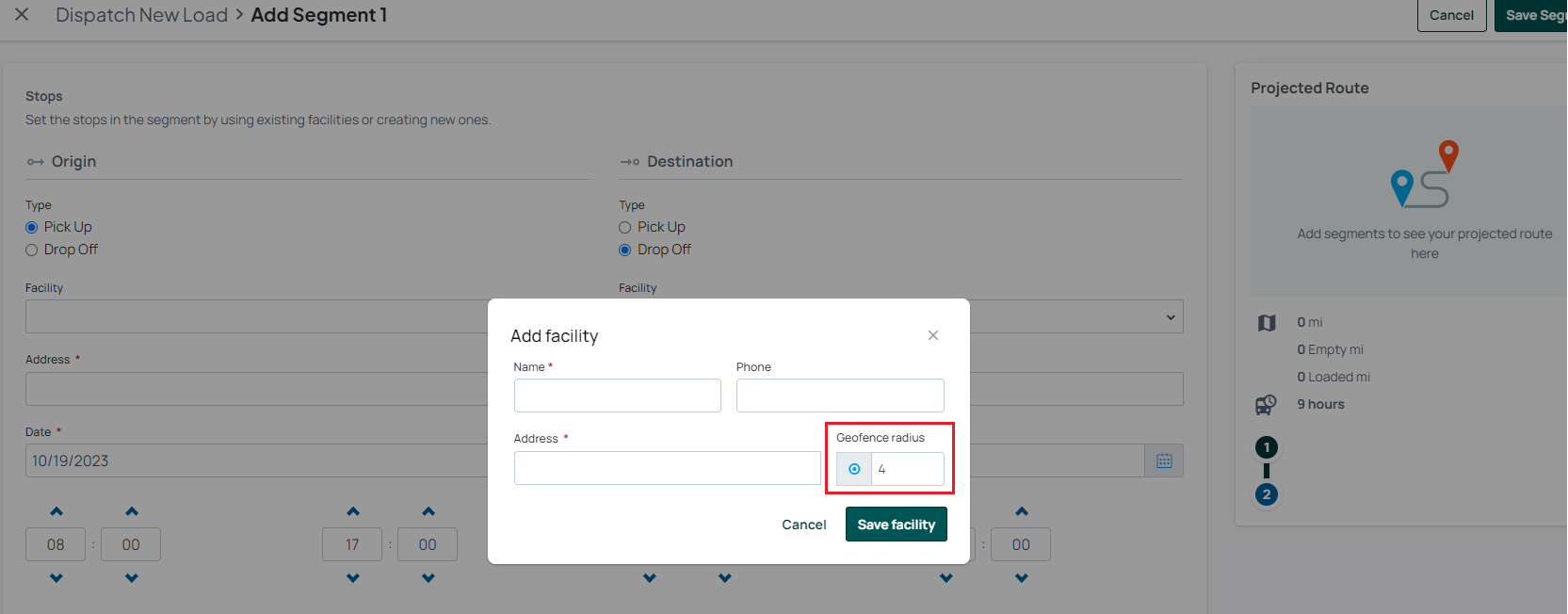Screen dimensions: 1568x614
Task: Click the 0 Loaded mi text
Action: click(x=1334, y=377)
